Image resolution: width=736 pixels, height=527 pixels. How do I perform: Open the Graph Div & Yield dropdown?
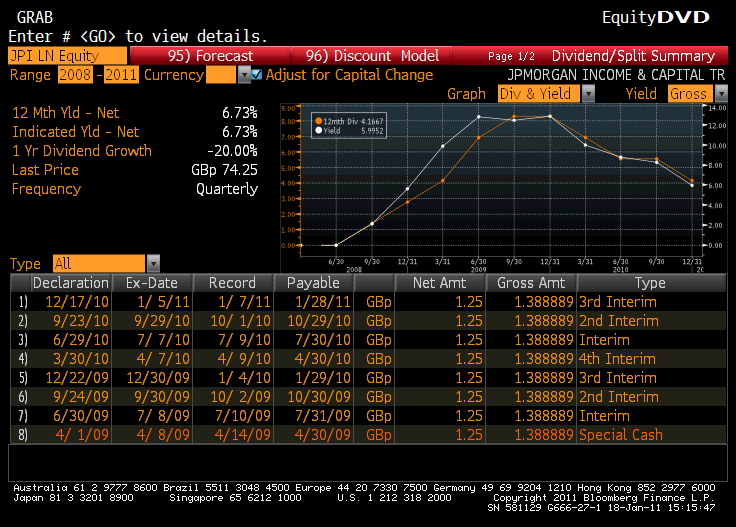tap(587, 93)
